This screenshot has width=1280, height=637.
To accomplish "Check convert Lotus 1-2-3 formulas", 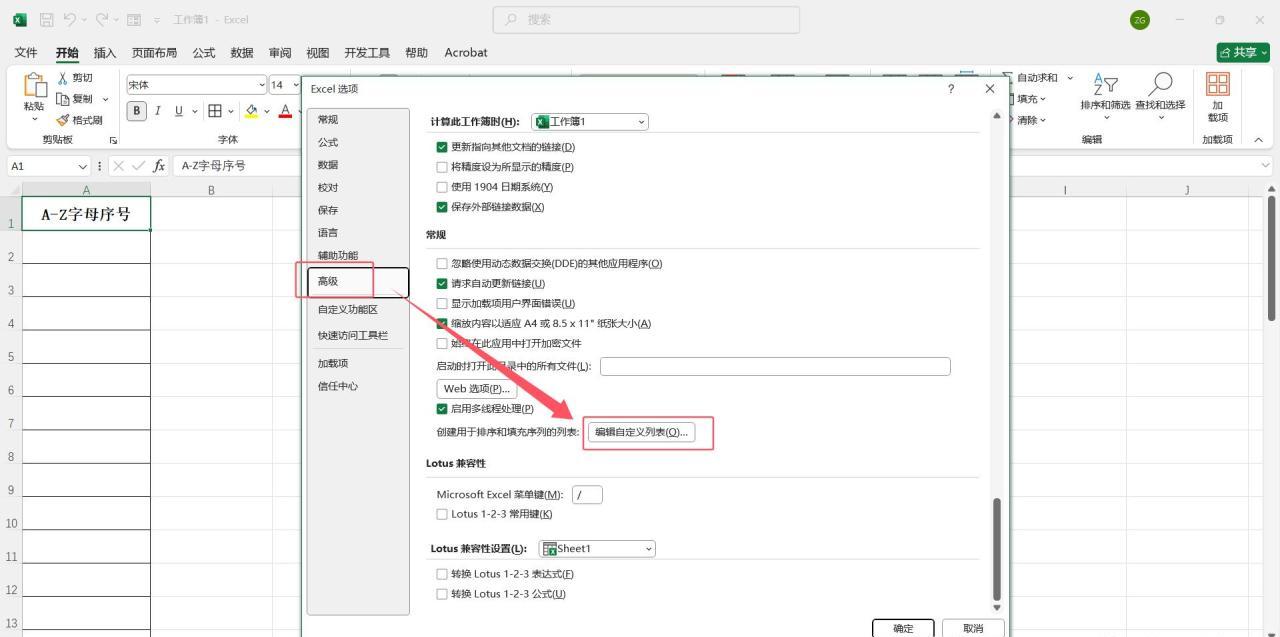I will tap(442, 594).
